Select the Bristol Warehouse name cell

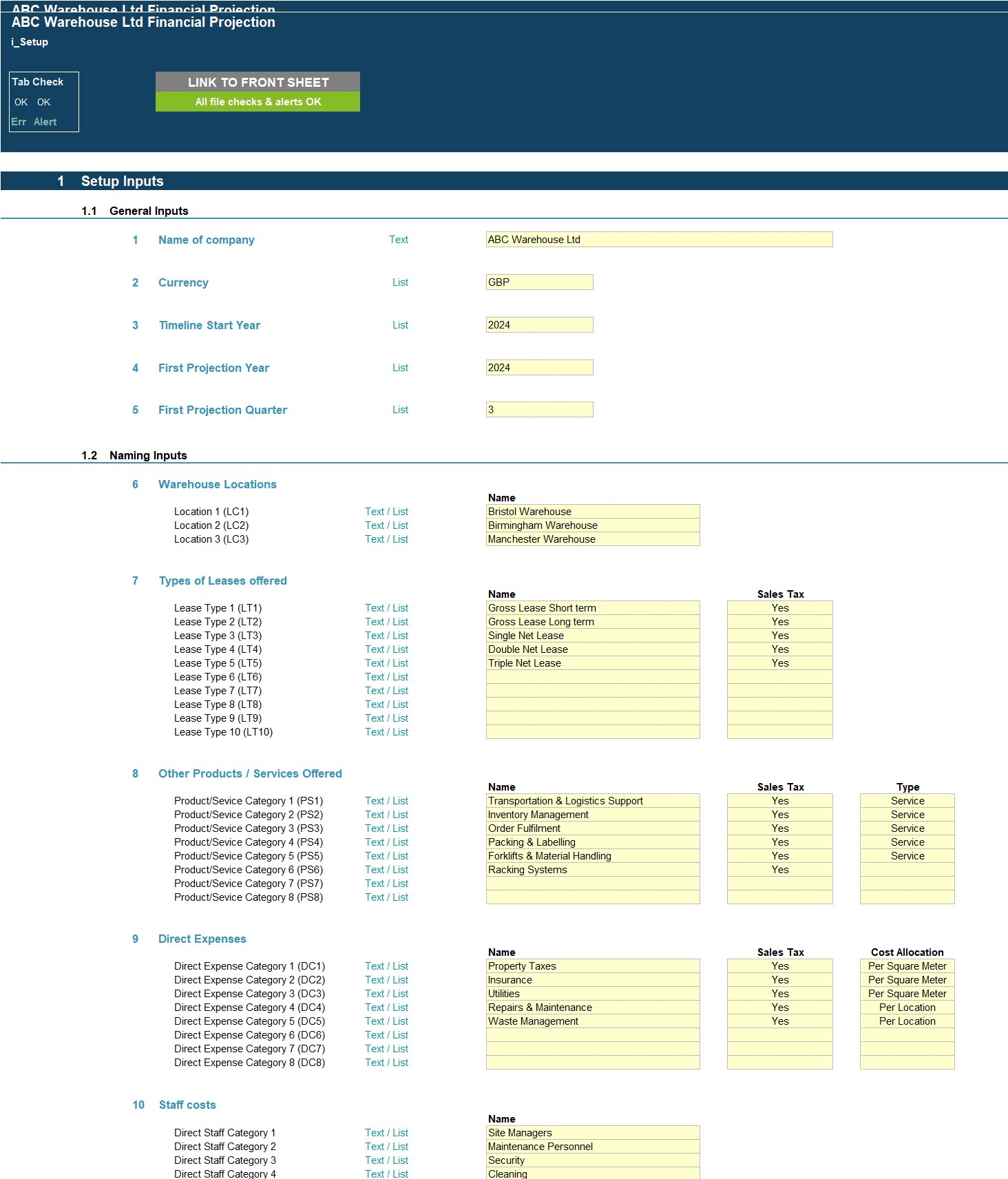[593, 512]
